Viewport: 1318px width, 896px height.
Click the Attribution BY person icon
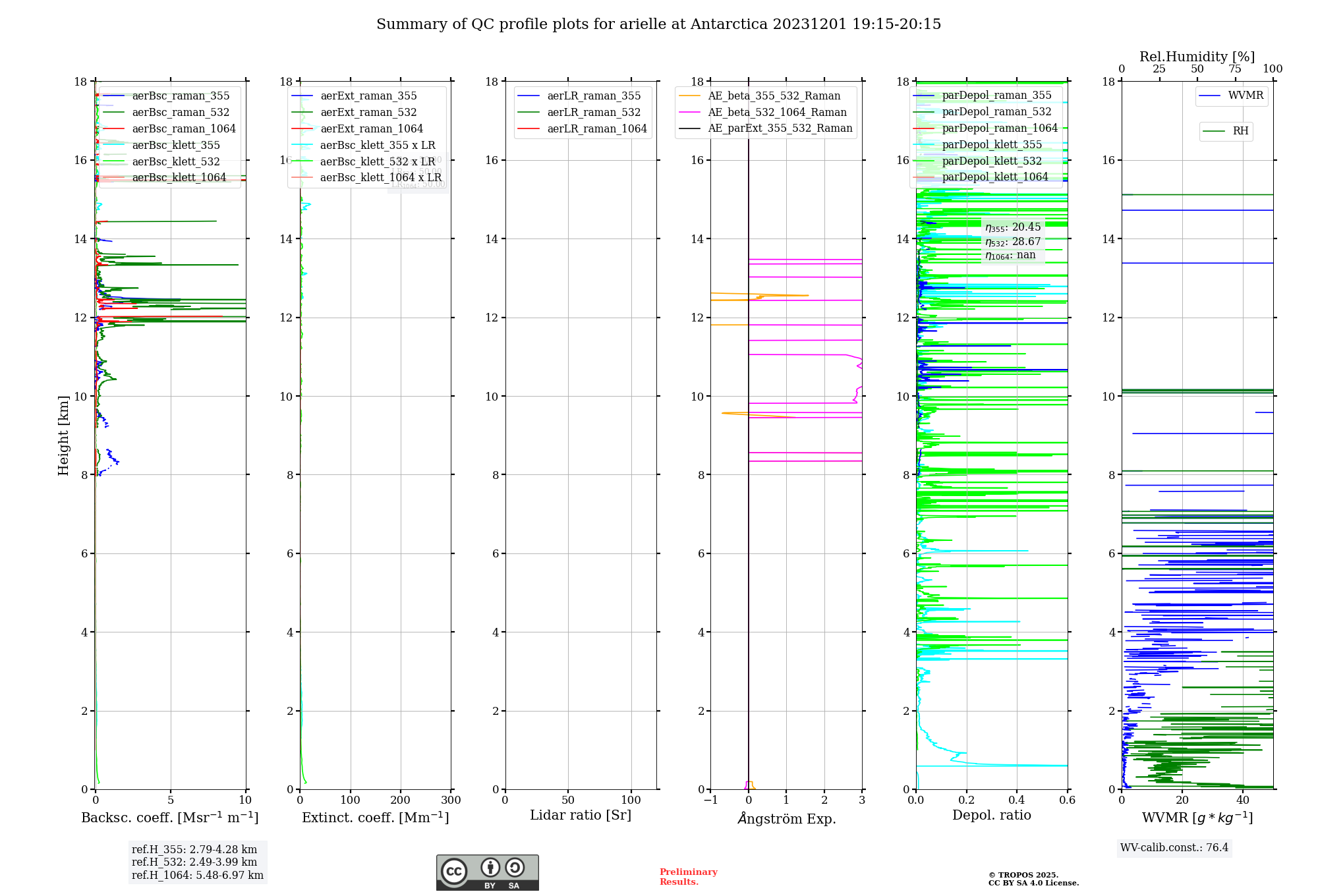[490, 868]
